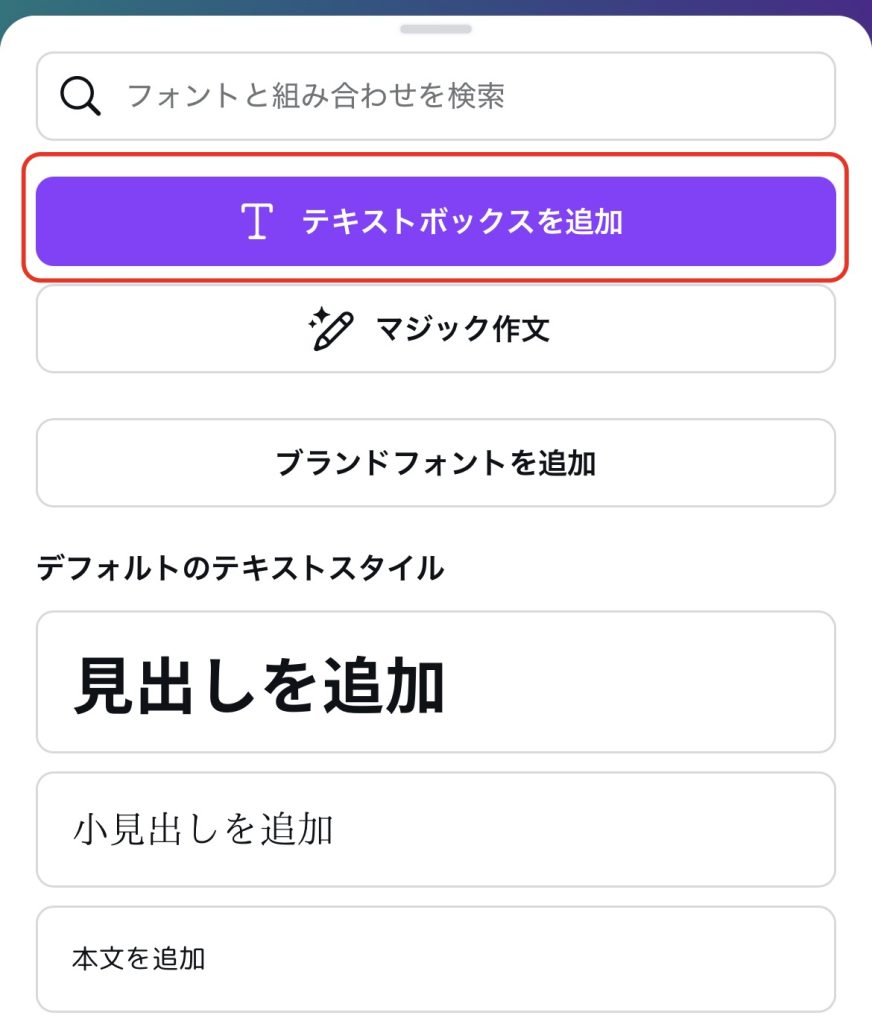This screenshot has width=872, height=1024.
Task: Select the large bold heading style card
Action: 436,682
